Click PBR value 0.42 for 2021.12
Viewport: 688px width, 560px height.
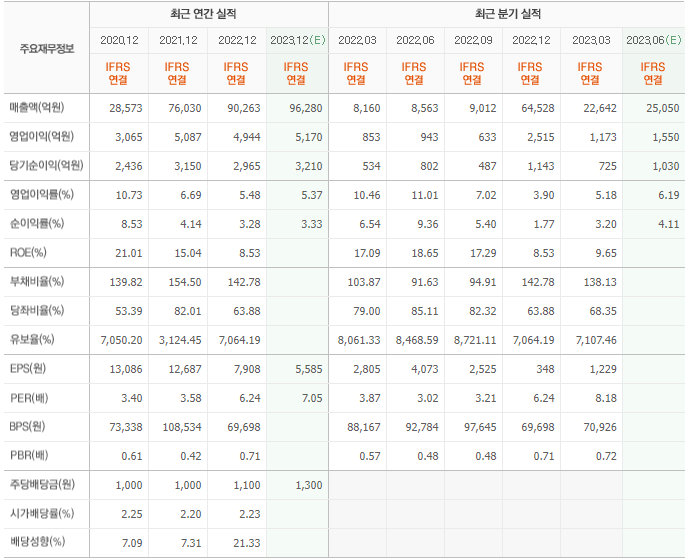coord(191,456)
